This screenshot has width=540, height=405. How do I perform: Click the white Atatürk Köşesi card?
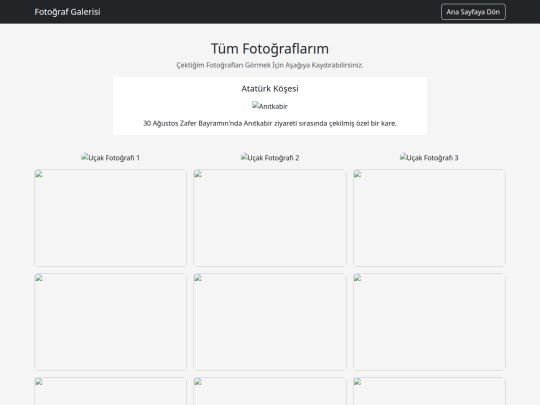(x=270, y=106)
